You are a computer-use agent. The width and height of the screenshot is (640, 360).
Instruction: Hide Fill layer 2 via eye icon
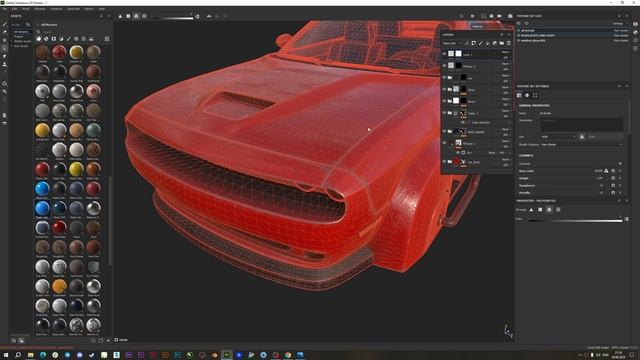[444, 65]
